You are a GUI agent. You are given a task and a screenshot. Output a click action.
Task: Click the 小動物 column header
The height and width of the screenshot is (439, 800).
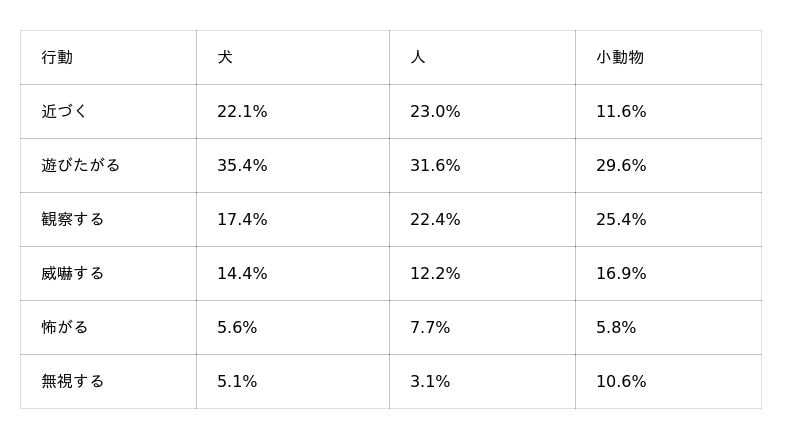click(x=620, y=58)
